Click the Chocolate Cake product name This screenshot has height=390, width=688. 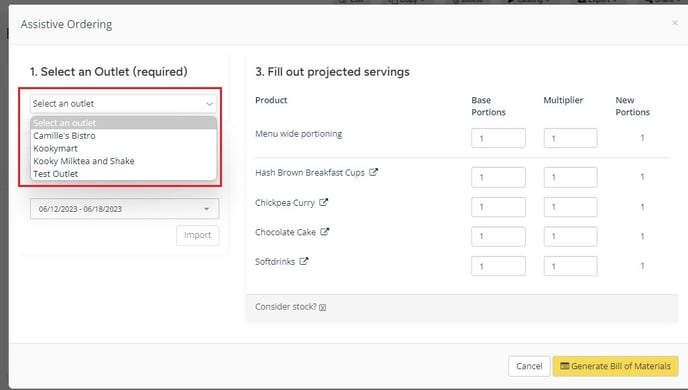[x=285, y=232]
